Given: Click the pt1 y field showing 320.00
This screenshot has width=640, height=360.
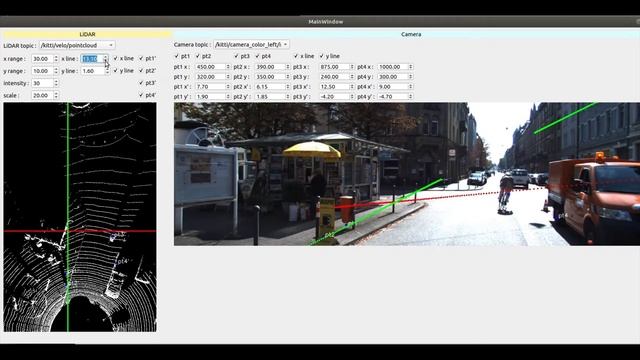Looking at the screenshot, I should pos(210,77).
